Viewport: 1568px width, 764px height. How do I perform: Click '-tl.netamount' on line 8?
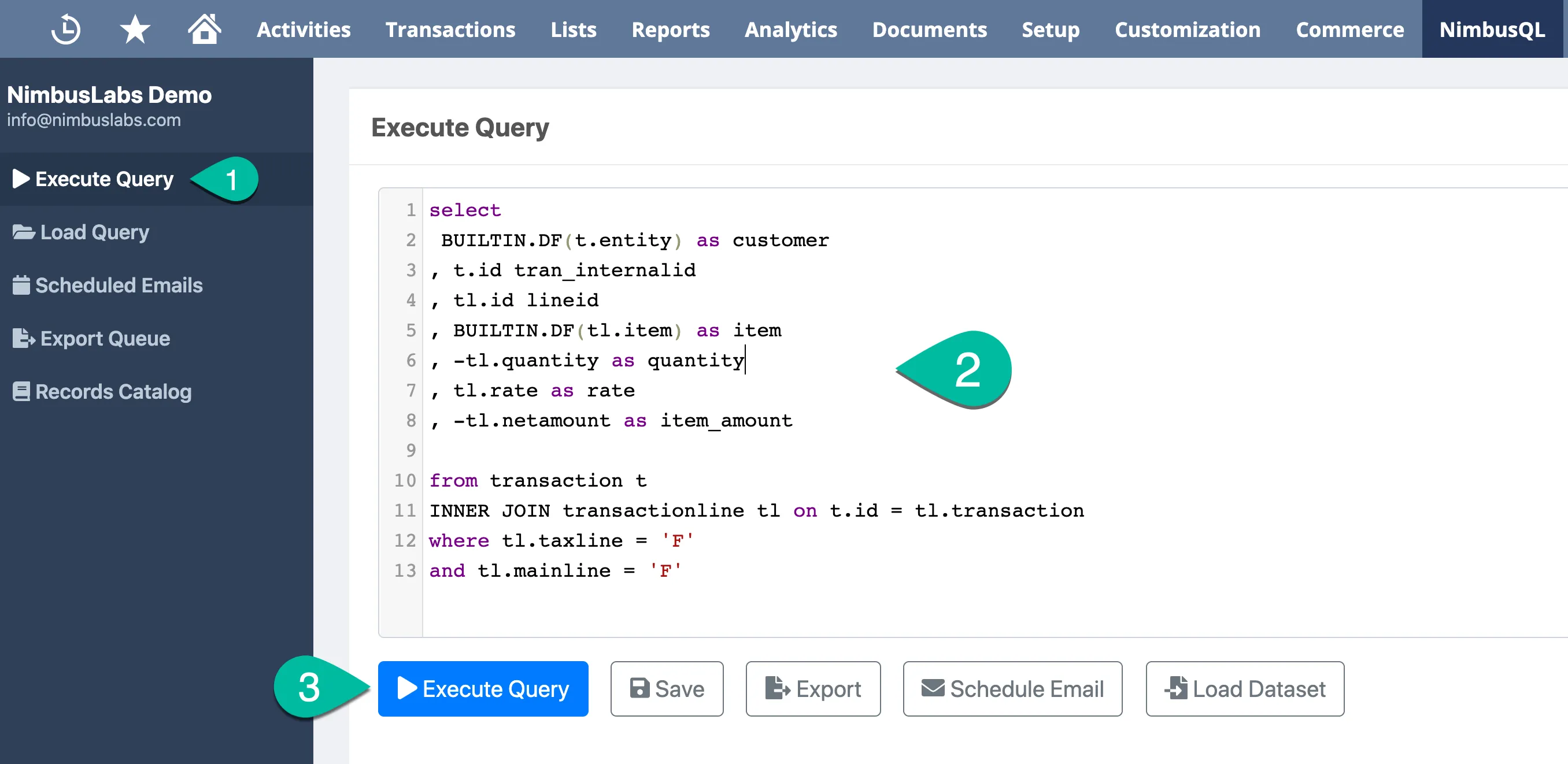coord(532,420)
